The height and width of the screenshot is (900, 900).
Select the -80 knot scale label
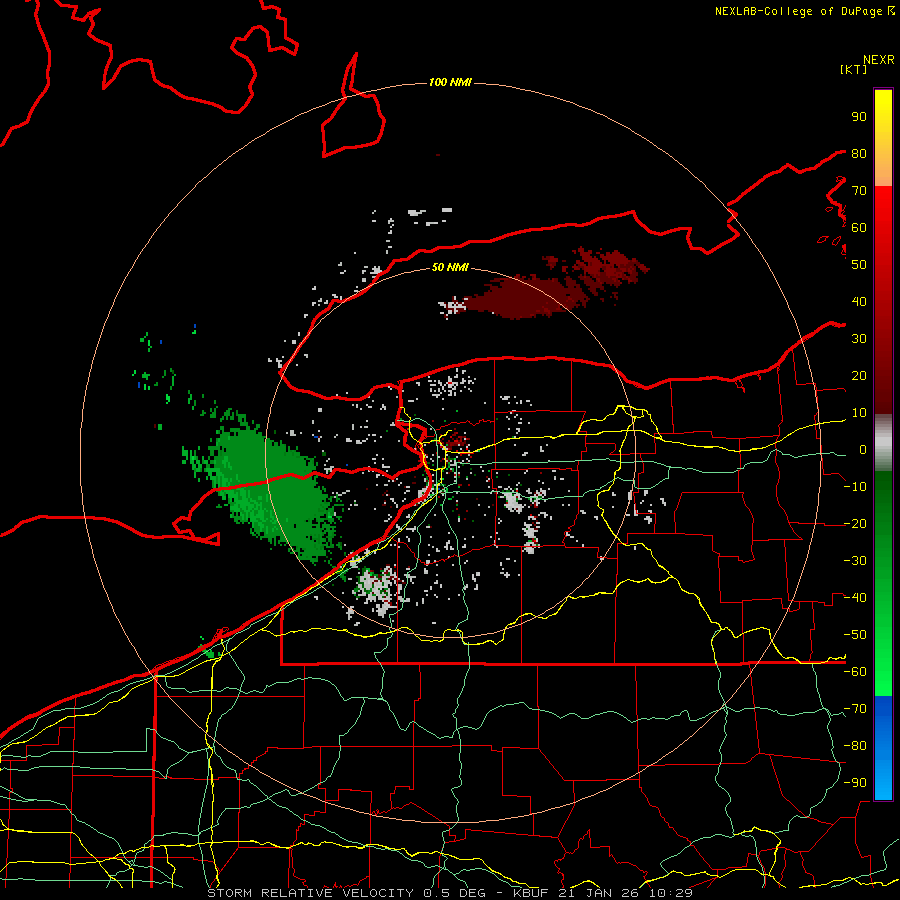click(855, 746)
